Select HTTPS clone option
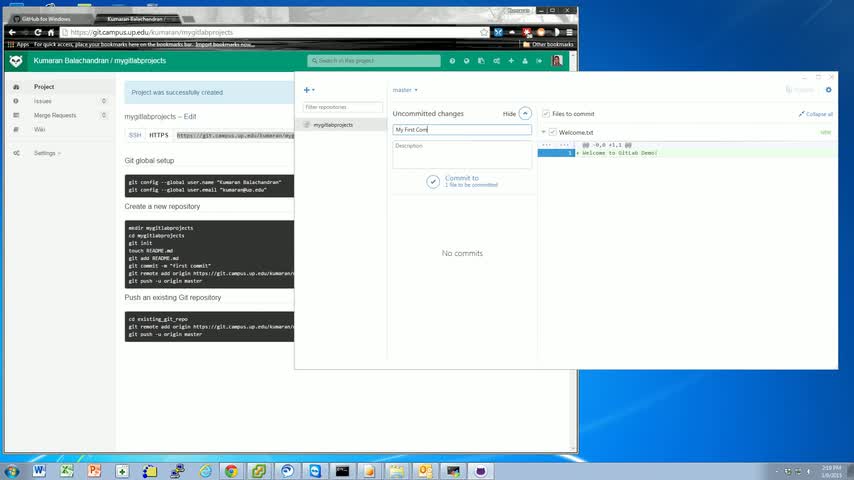 point(159,135)
